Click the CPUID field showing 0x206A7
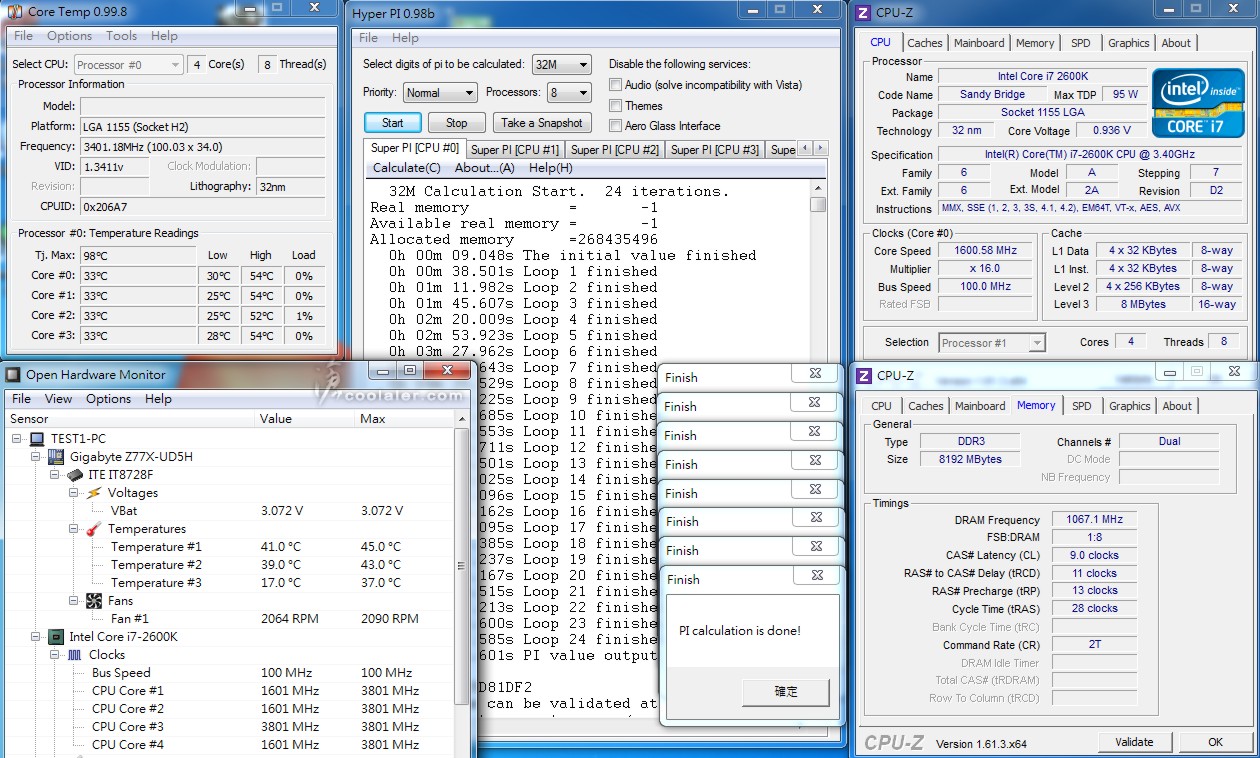The width and height of the screenshot is (1260, 758). (x=202, y=207)
